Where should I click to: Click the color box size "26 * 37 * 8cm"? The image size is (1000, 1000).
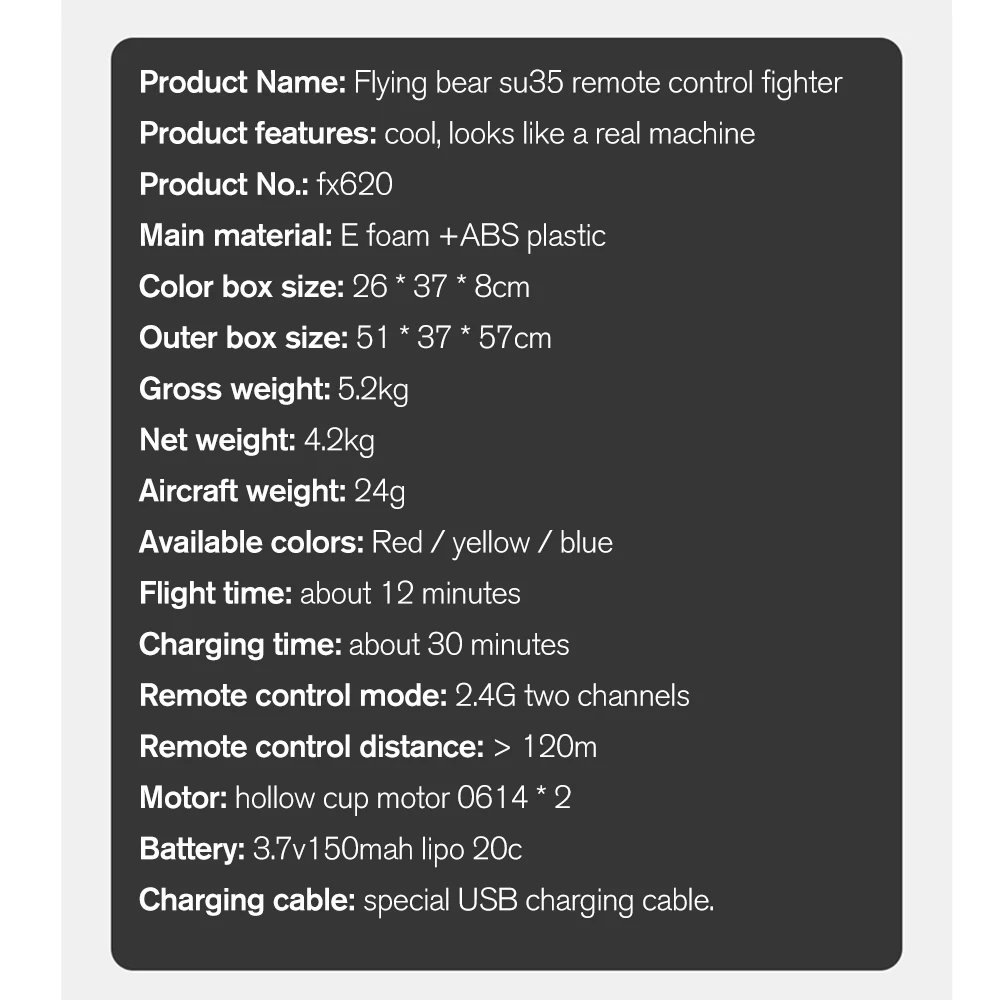click(441, 287)
